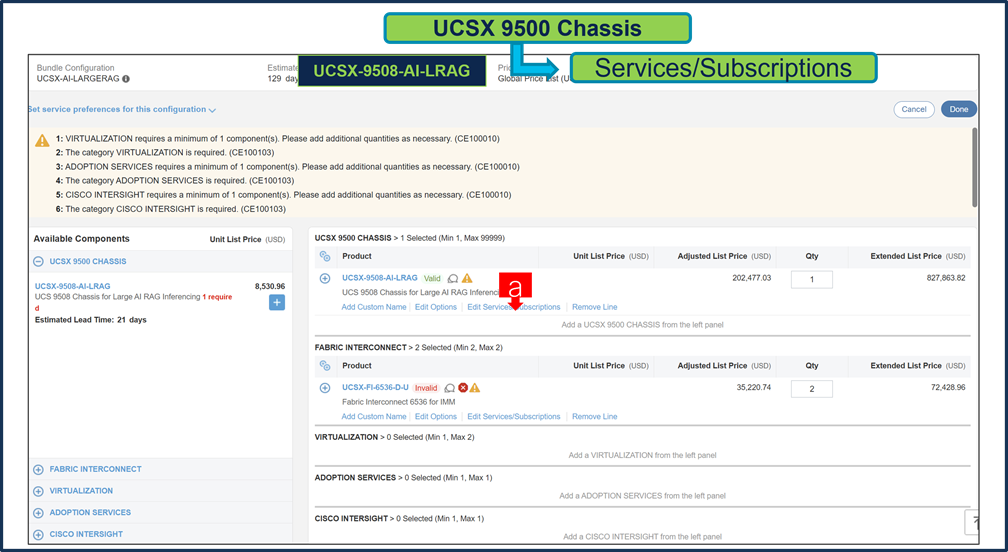The height and width of the screenshot is (552, 1008).
Task: Click the large warning icon in the messages banner
Action: (x=42, y=140)
